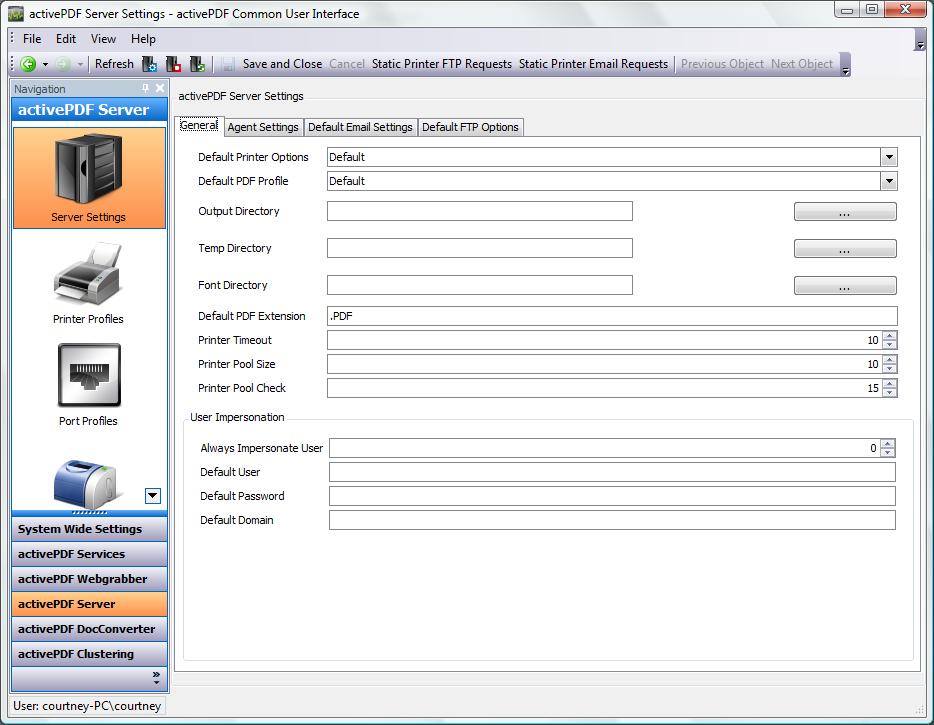Click the application icon in title bar
934x725 pixels.
(x=15, y=13)
